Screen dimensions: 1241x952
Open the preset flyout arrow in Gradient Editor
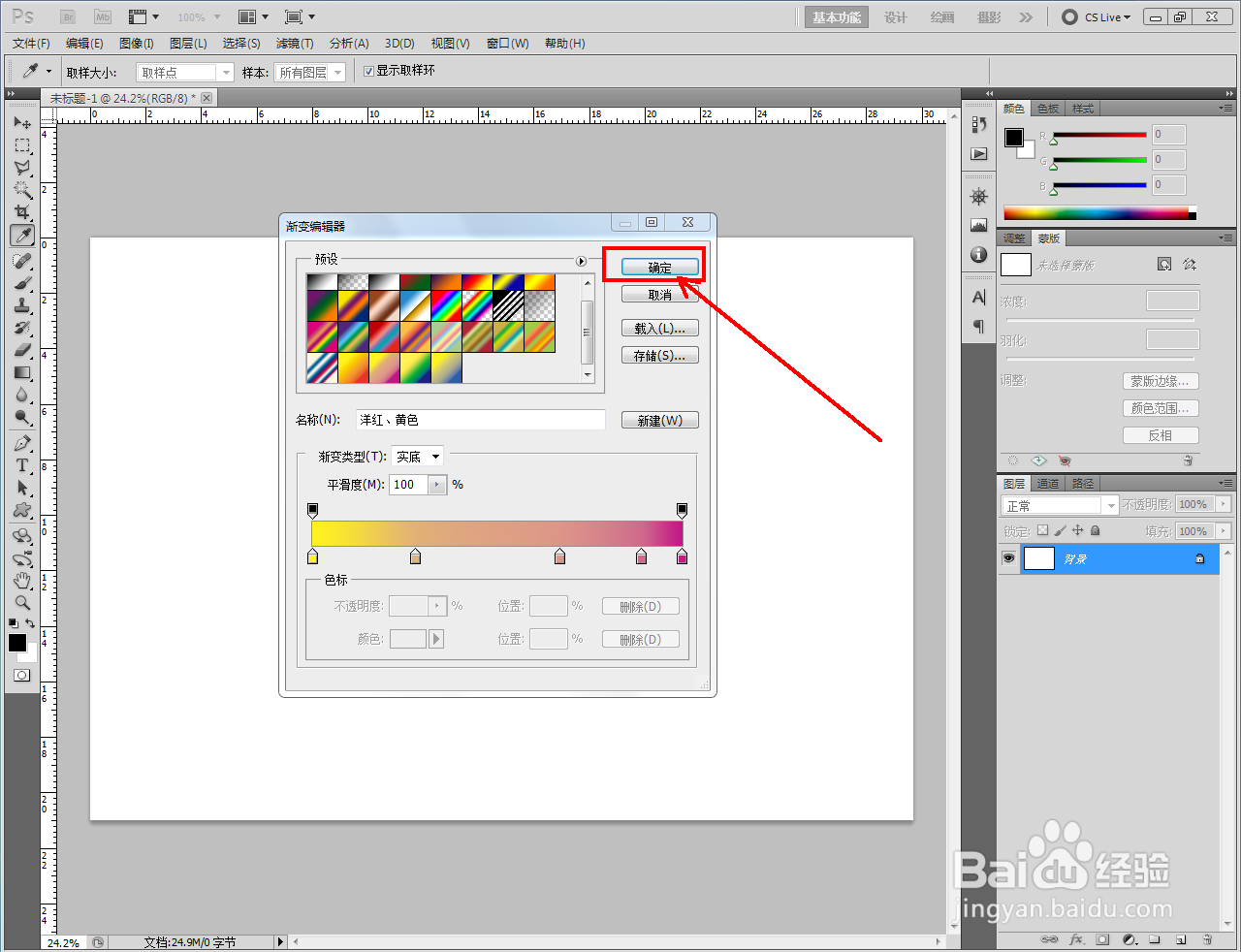(x=582, y=261)
